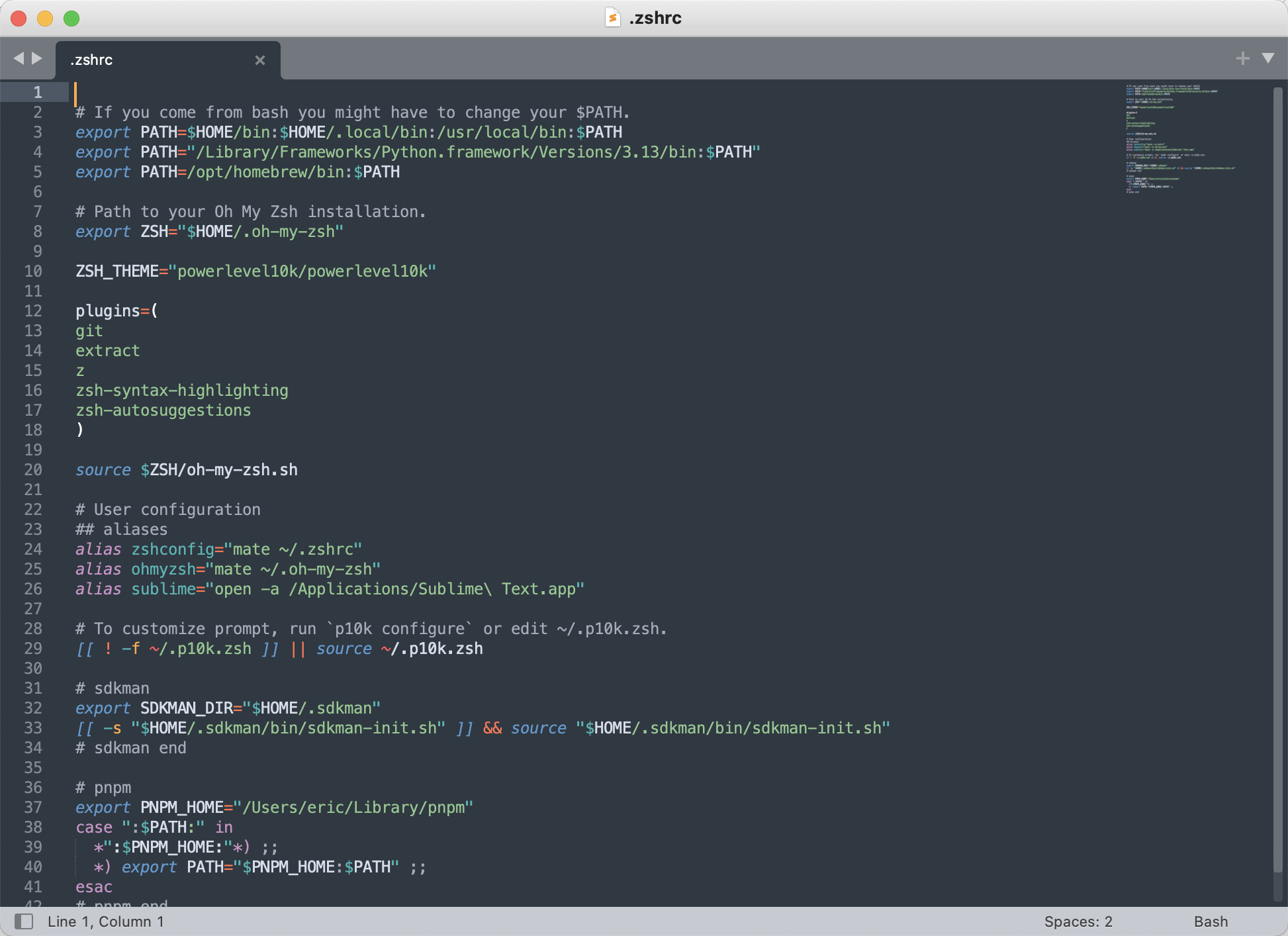This screenshot has width=1288, height=936.
Task: Click the PNPM_HOME variable on line 37
Action: coord(182,808)
